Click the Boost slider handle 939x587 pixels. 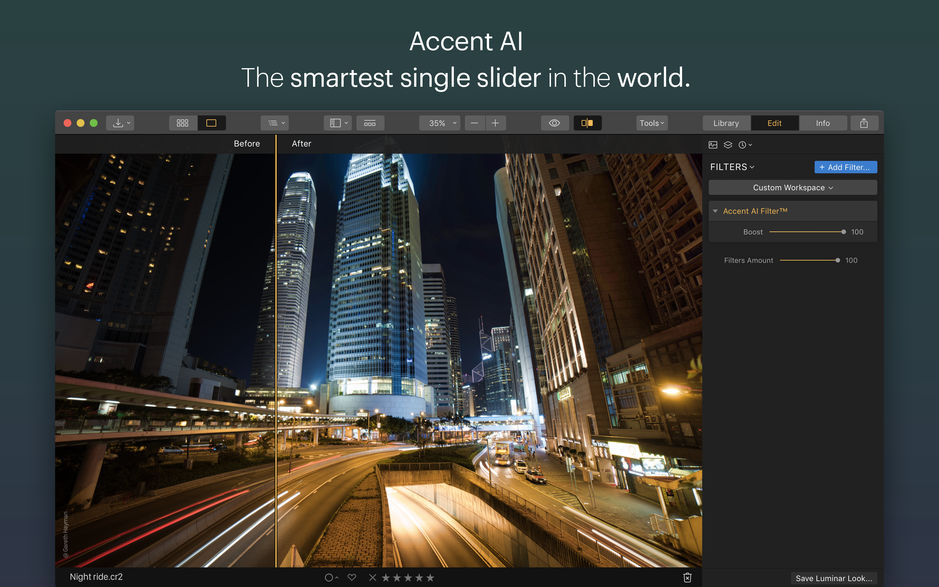click(x=842, y=231)
